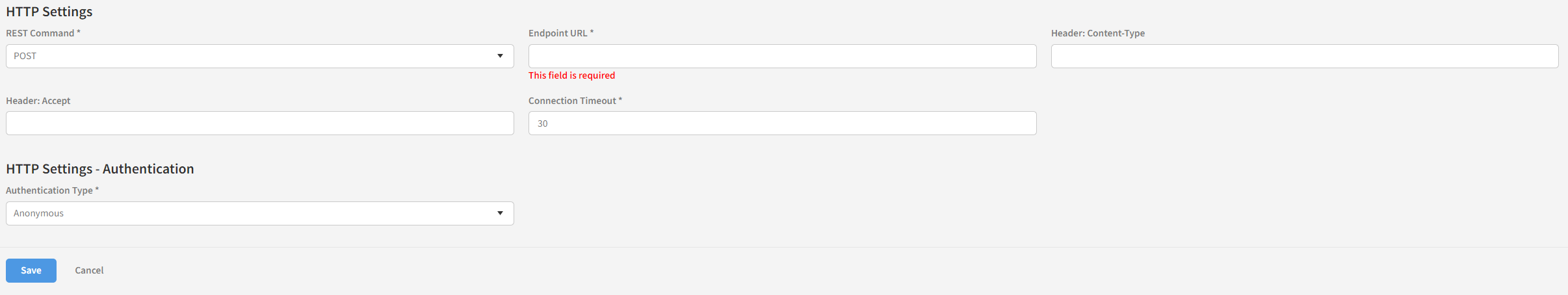
Task: Click the "Authentication Type" field label
Action: click(x=49, y=190)
